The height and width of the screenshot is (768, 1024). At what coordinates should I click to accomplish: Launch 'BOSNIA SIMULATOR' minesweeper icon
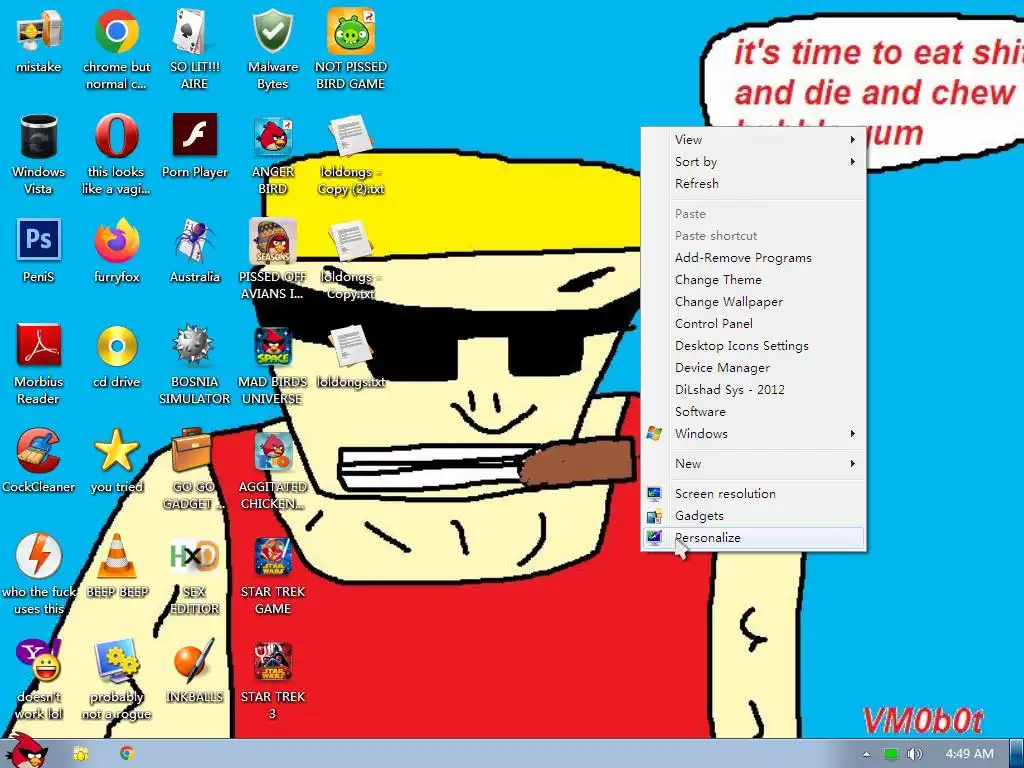194,345
